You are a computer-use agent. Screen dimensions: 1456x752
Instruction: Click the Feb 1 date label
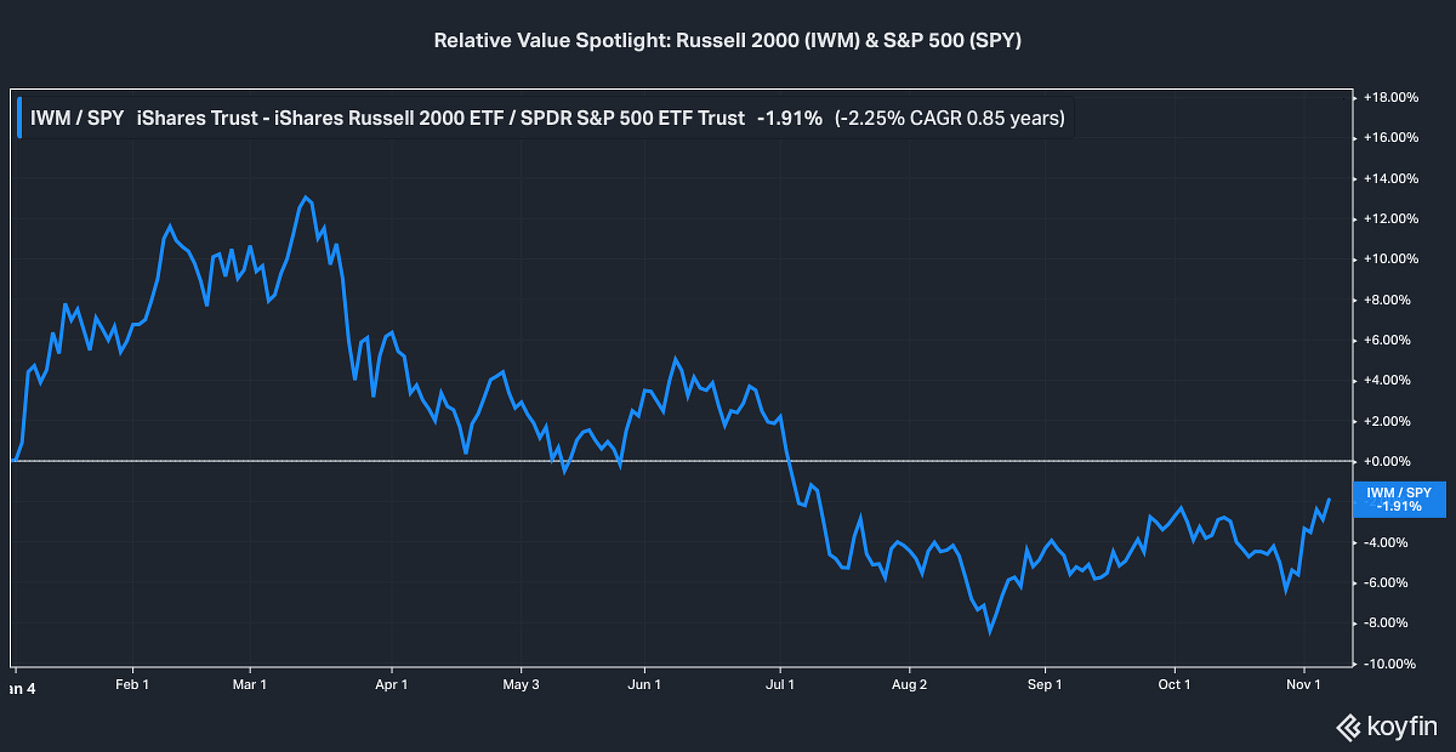(x=132, y=685)
